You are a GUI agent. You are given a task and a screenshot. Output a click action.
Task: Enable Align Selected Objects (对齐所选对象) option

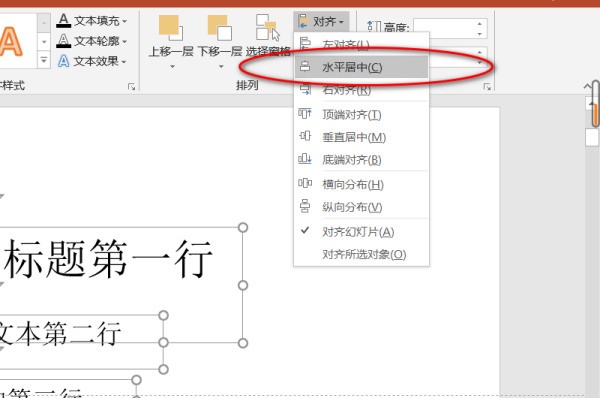(364, 254)
